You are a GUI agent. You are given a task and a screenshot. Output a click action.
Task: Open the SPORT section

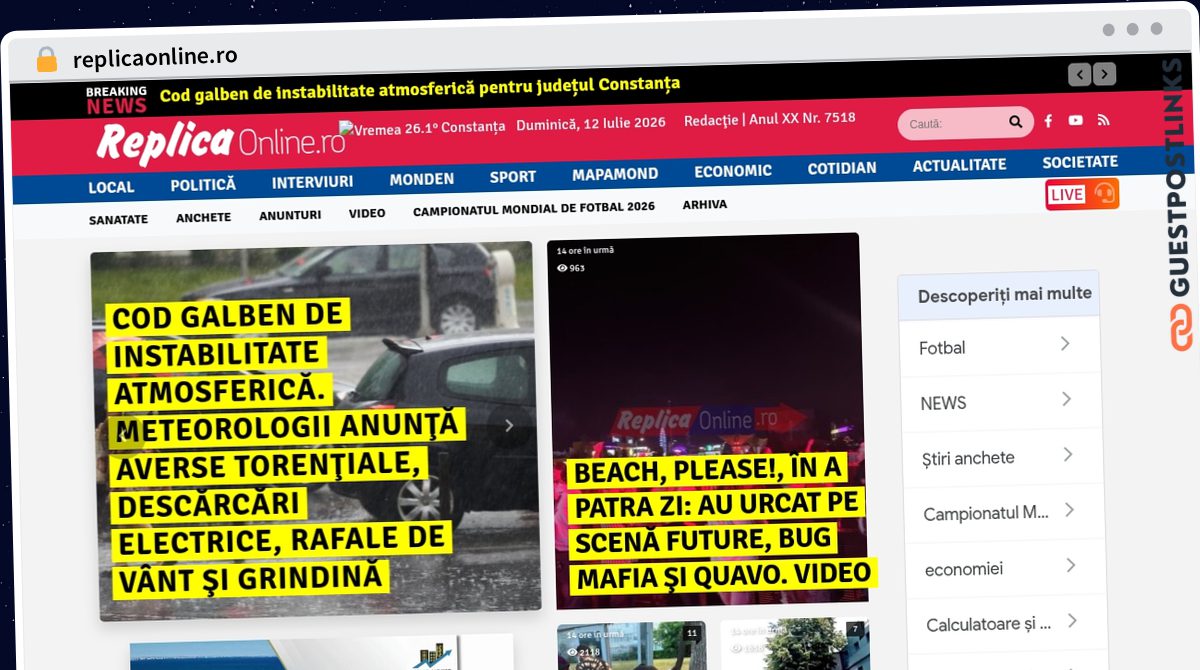click(x=513, y=177)
